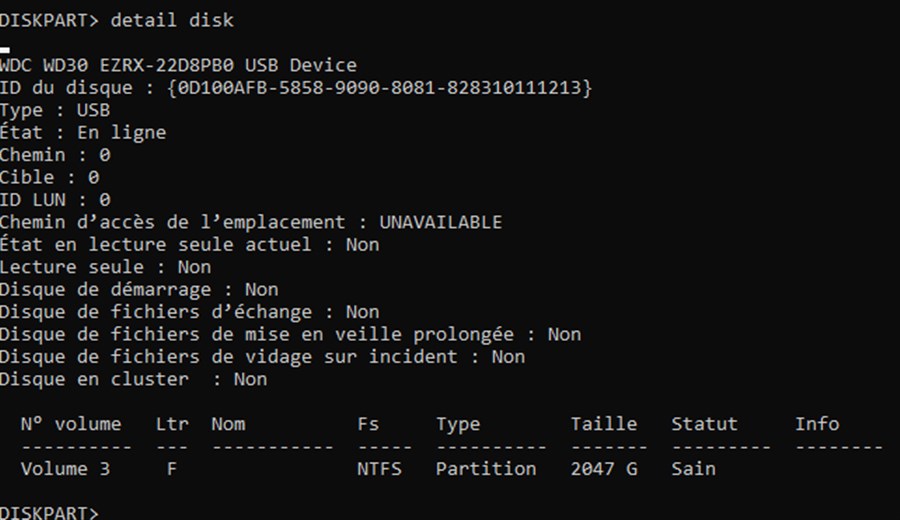
Task: Click the 'État : En ligne' line
Action: (83, 132)
